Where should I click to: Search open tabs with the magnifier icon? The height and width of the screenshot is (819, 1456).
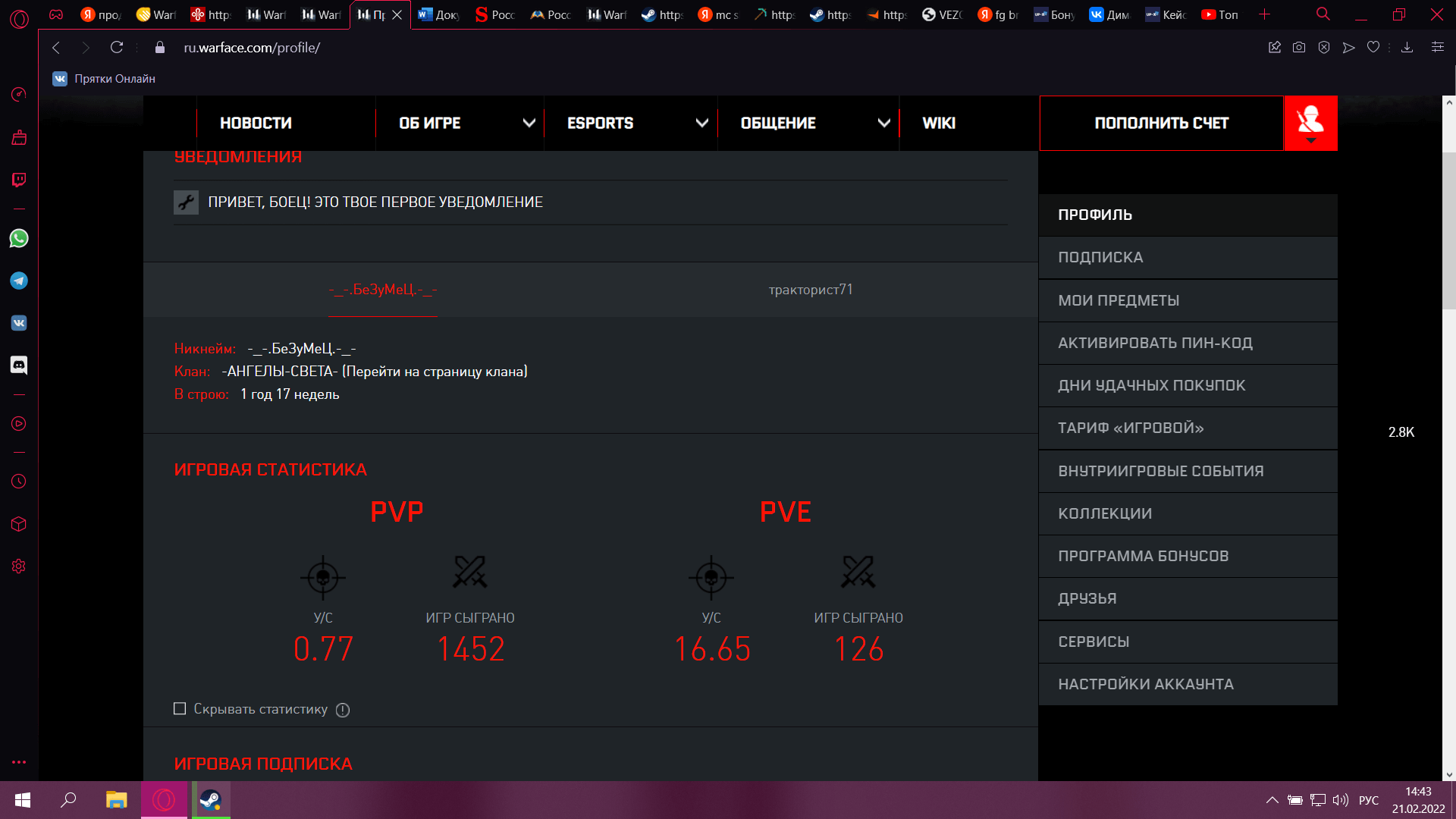(x=1323, y=14)
